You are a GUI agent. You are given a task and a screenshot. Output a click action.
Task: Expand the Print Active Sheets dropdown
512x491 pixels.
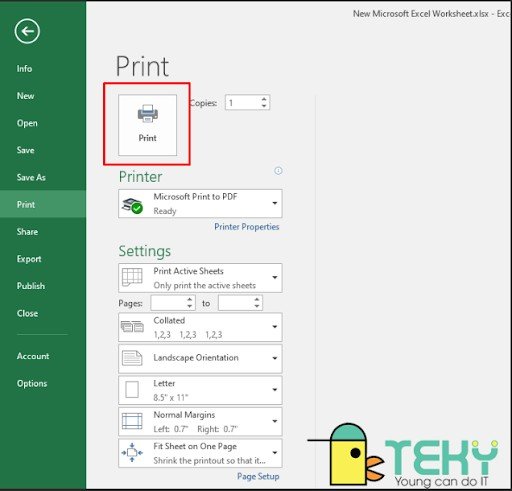[200, 278]
